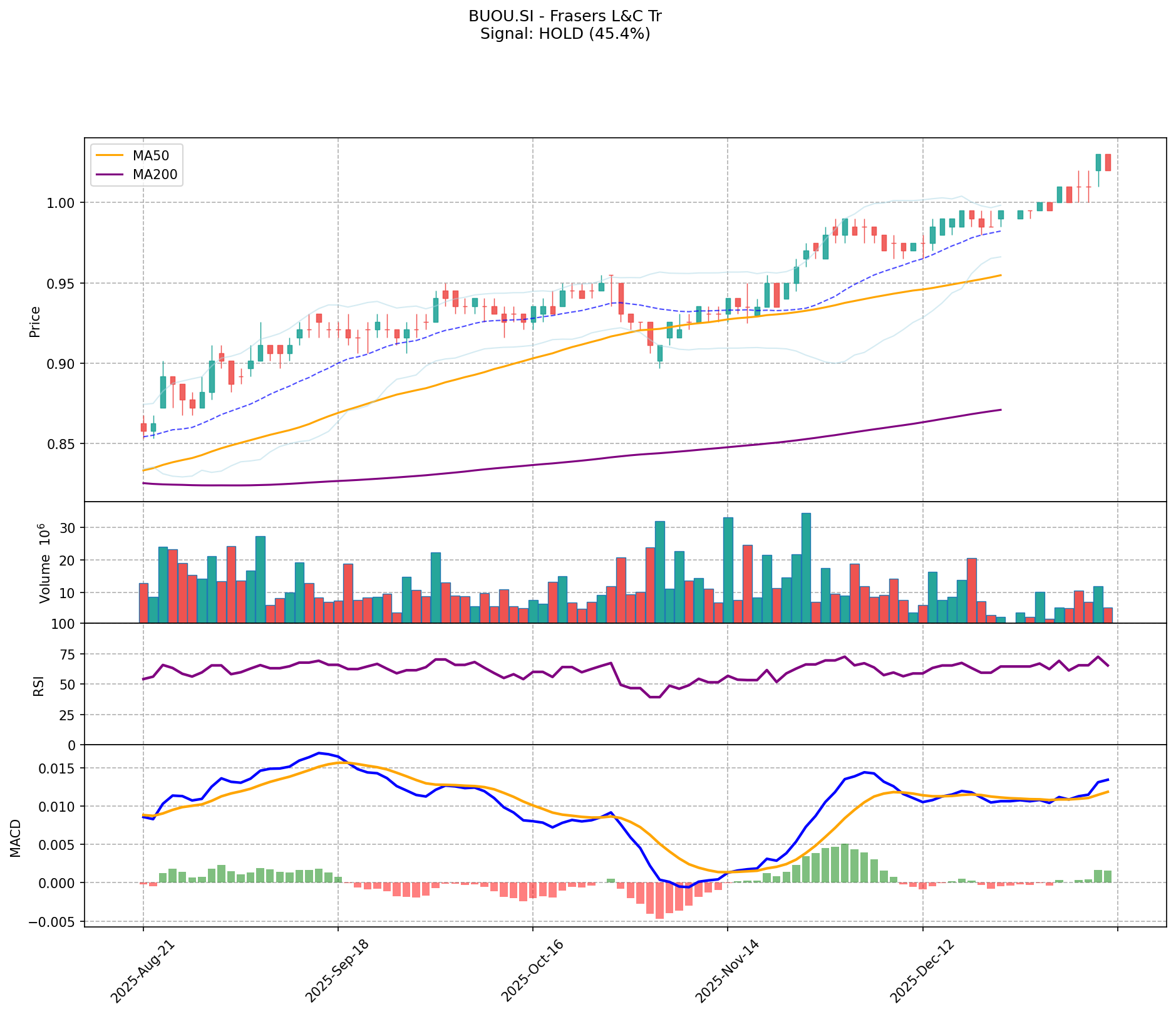Image resolution: width=1176 pixels, height=1014 pixels.
Task: Click the chart title BUOU.SI - Frasers L&C Tr
Action: pos(565,16)
